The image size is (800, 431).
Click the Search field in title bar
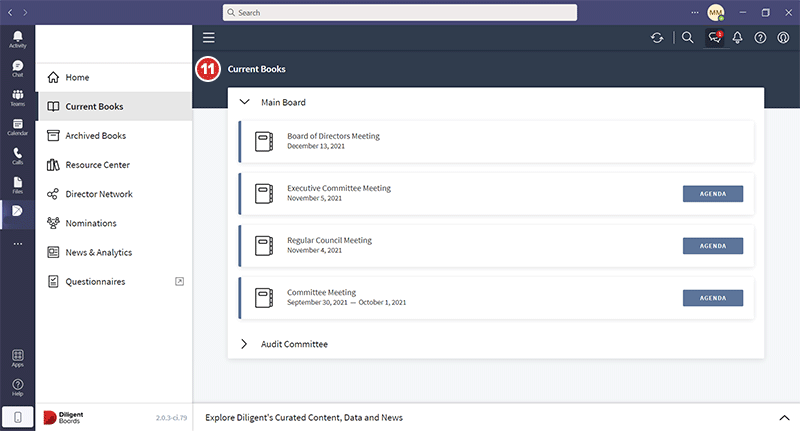click(400, 13)
